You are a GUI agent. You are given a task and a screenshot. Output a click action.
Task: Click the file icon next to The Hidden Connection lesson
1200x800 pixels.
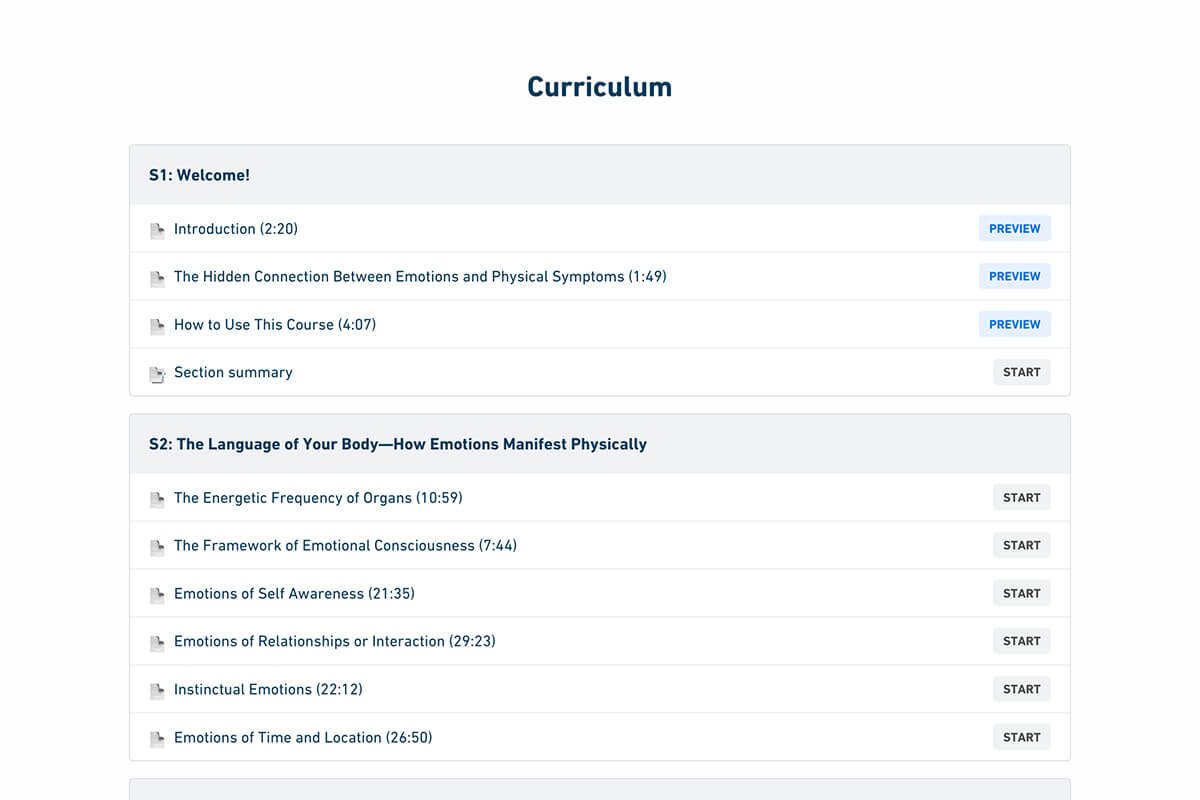[x=157, y=279]
